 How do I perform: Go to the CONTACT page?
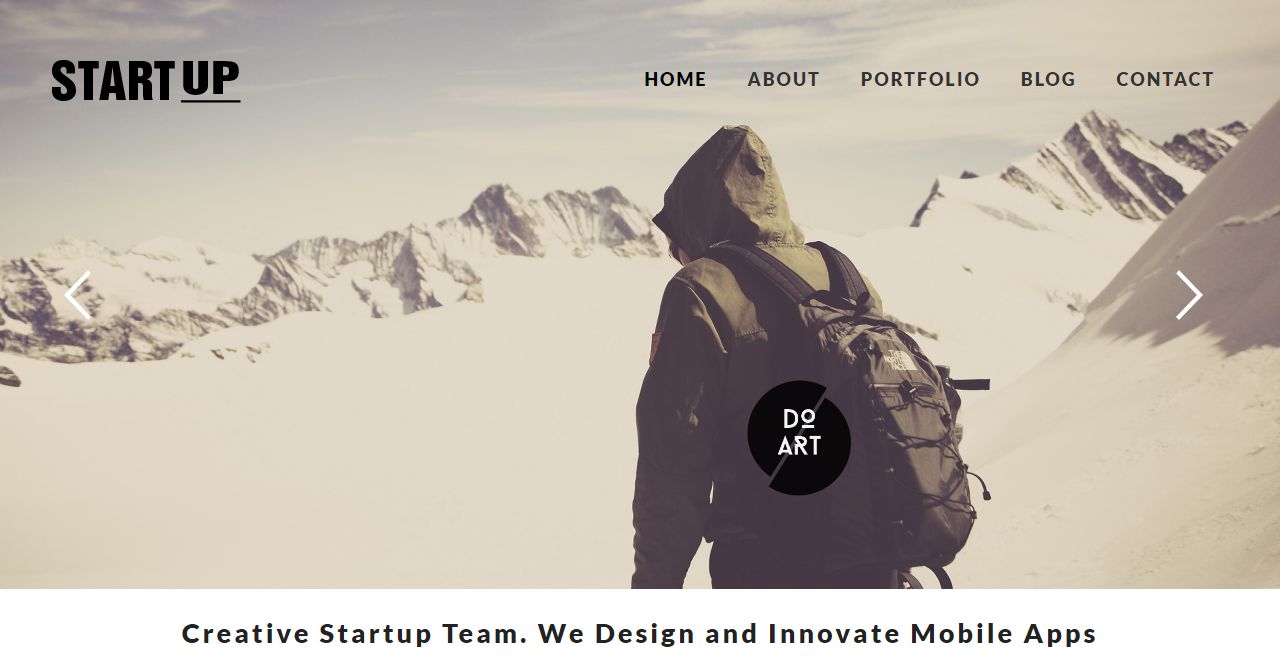coord(1165,79)
